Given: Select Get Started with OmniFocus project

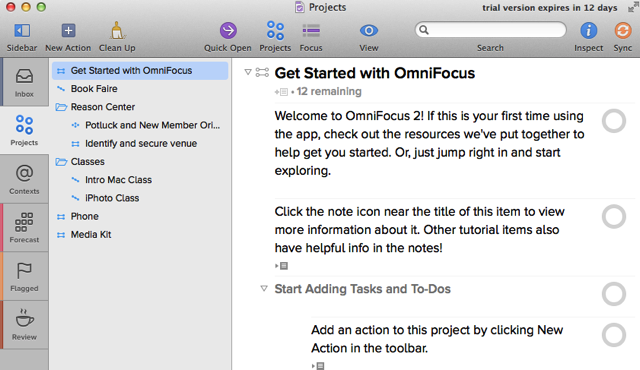Looking at the screenshot, I should point(140,71).
